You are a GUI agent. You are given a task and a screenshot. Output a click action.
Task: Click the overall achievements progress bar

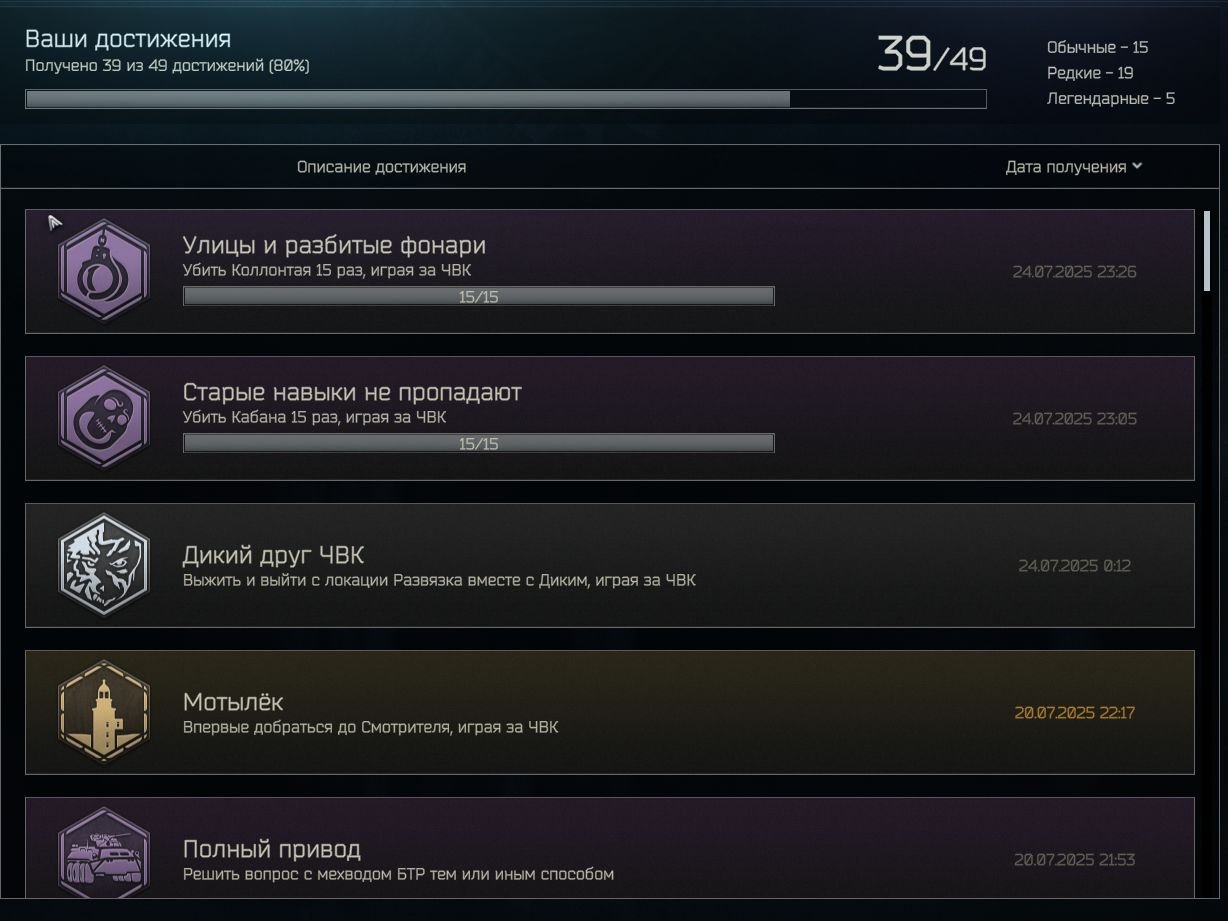505,99
